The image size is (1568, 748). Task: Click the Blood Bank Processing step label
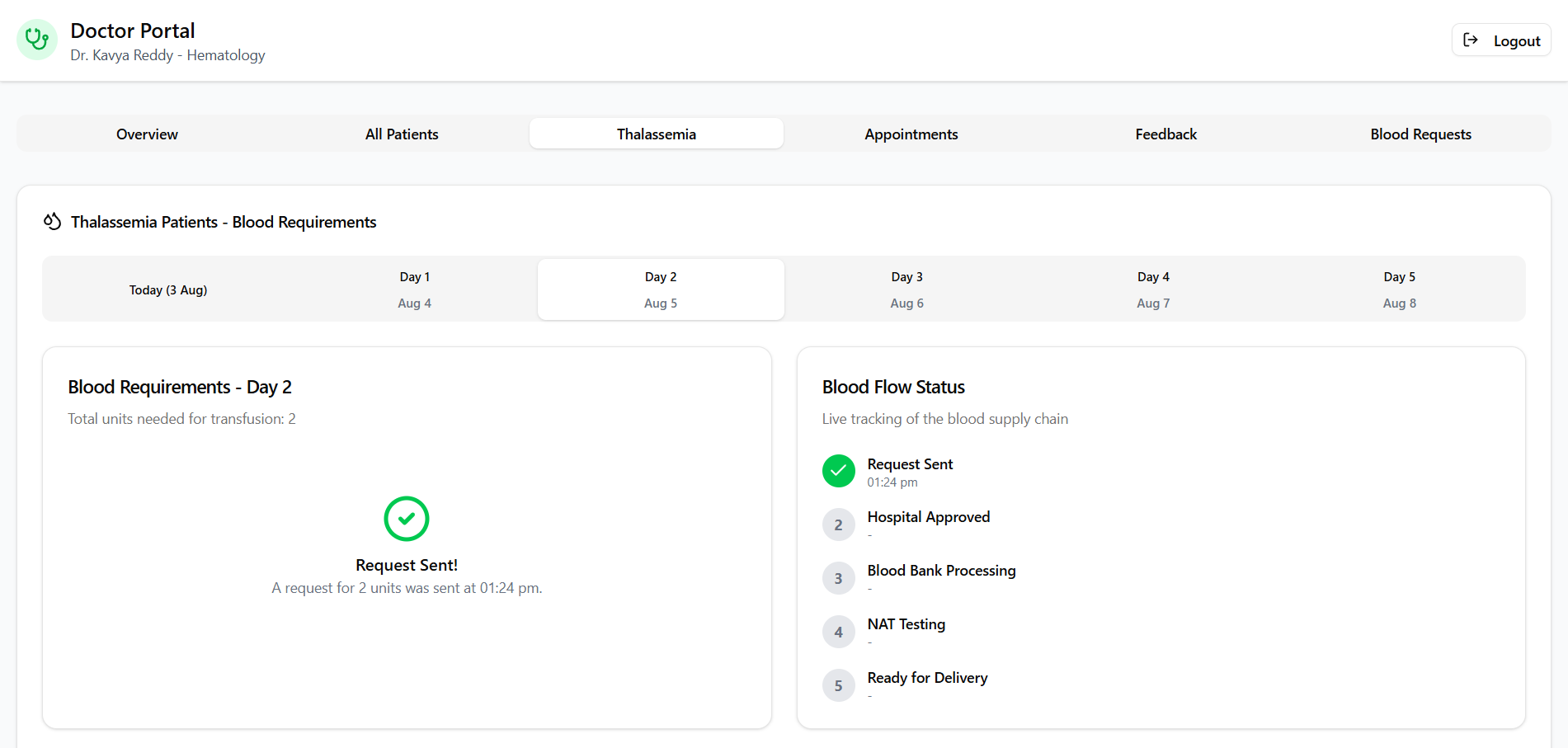tap(941, 571)
